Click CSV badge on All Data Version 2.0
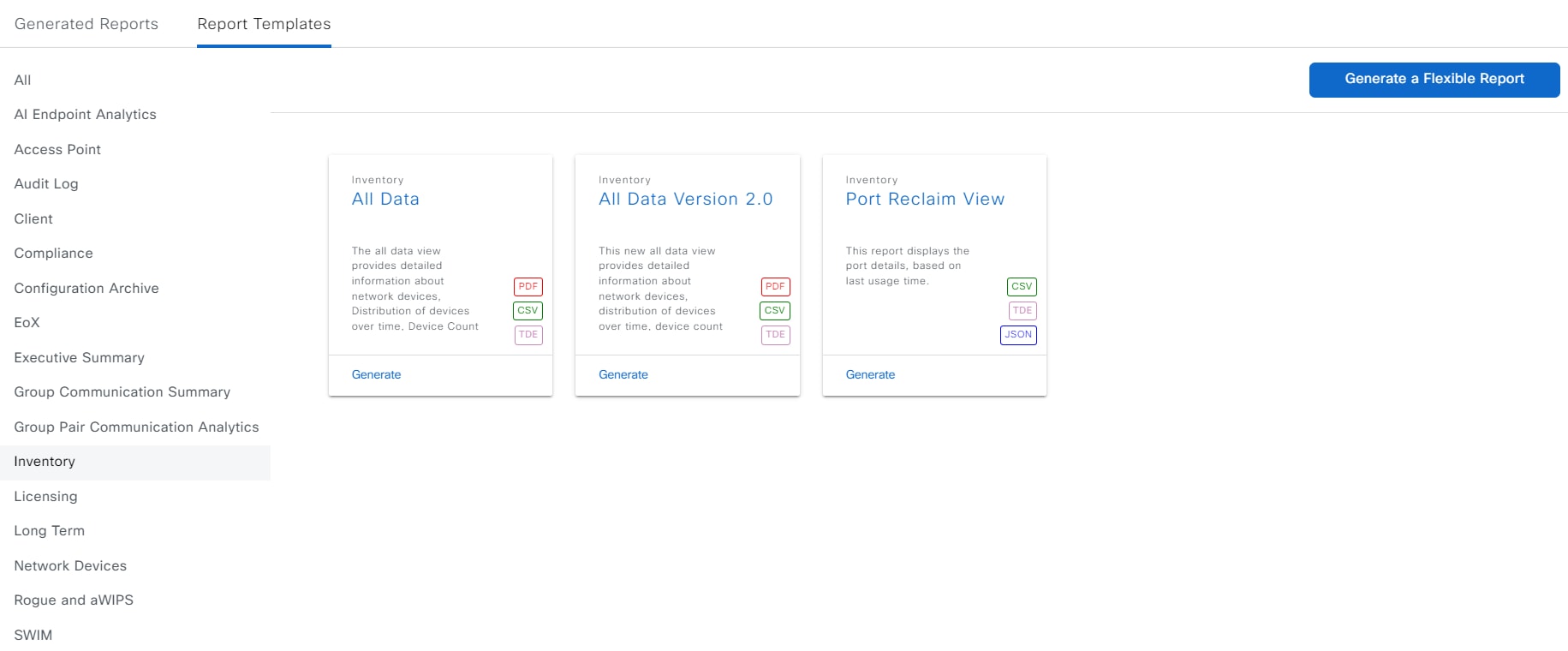 775,311
